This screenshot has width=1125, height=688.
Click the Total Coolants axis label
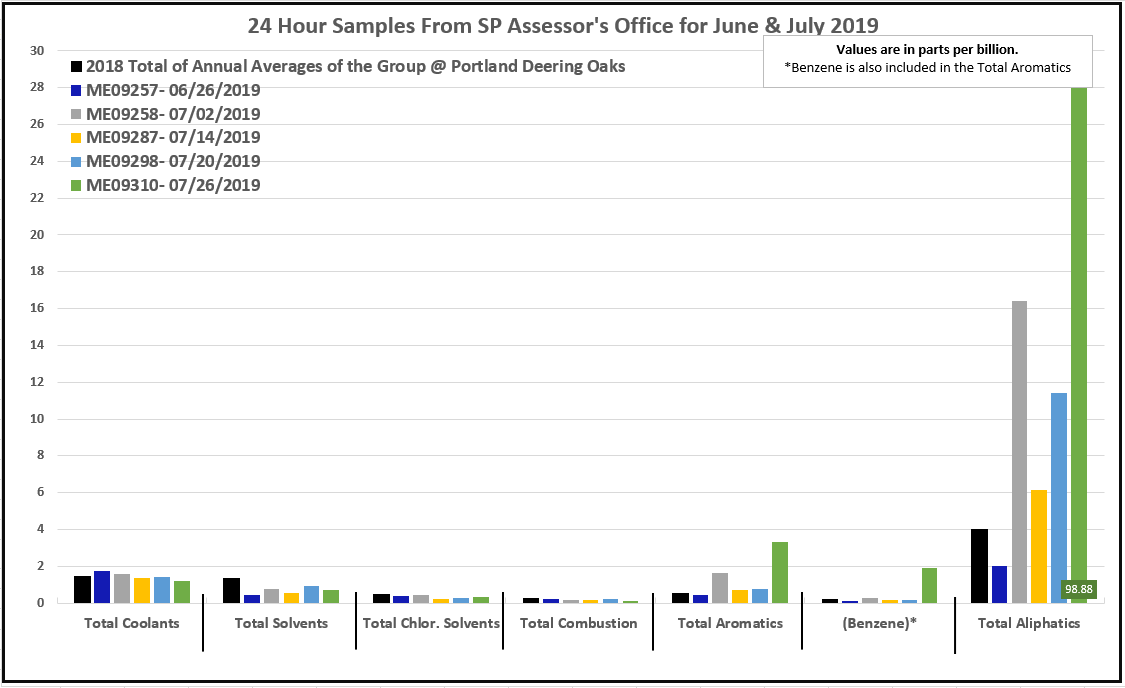133,623
